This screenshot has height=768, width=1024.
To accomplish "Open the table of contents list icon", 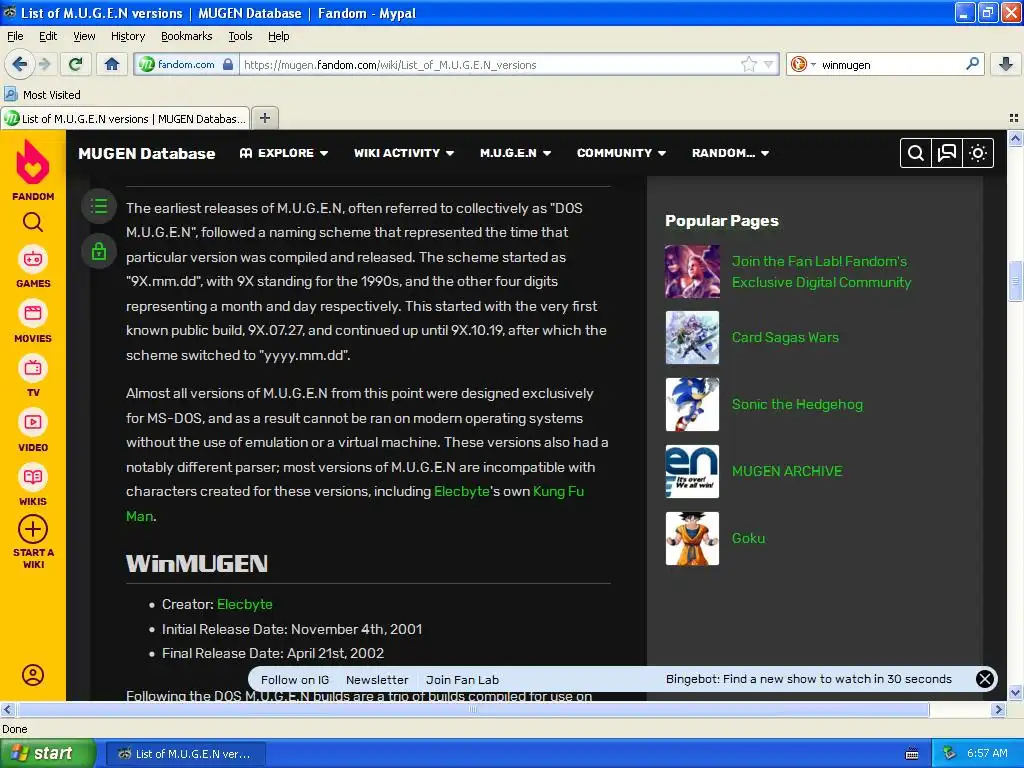I will coord(99,206).
